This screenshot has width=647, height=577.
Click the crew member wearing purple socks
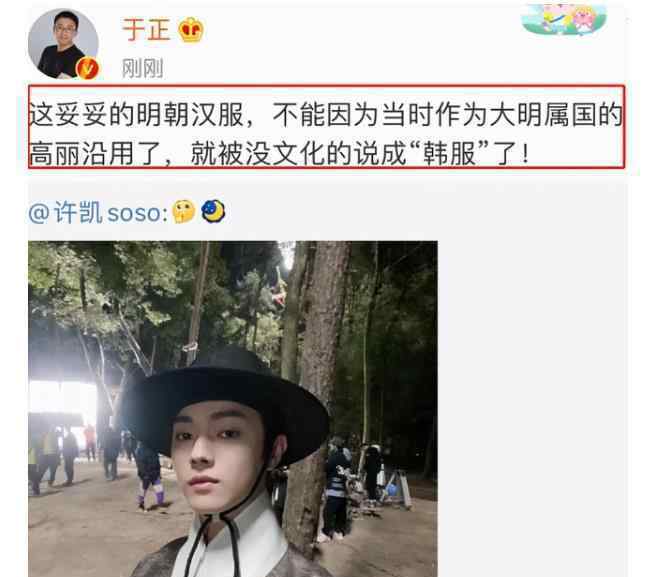(x=149, y=475)
